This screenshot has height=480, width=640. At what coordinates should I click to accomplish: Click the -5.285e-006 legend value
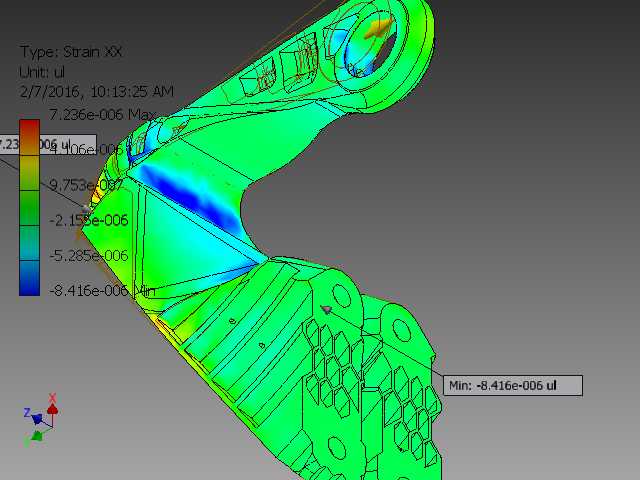(89, 256)
